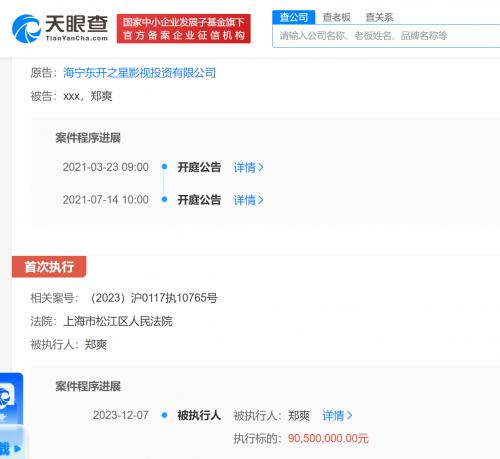This screenshot has height=459, width=500.
Task: Click the red 90,500,000.00元 execution amount
Action: 328,438
